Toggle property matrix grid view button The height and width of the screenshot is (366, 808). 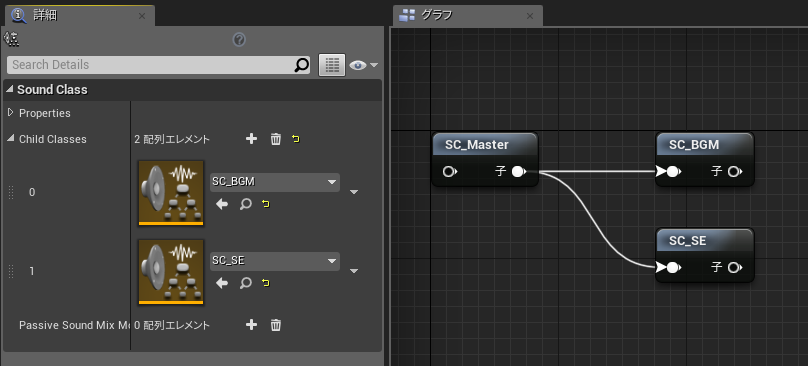332,65
